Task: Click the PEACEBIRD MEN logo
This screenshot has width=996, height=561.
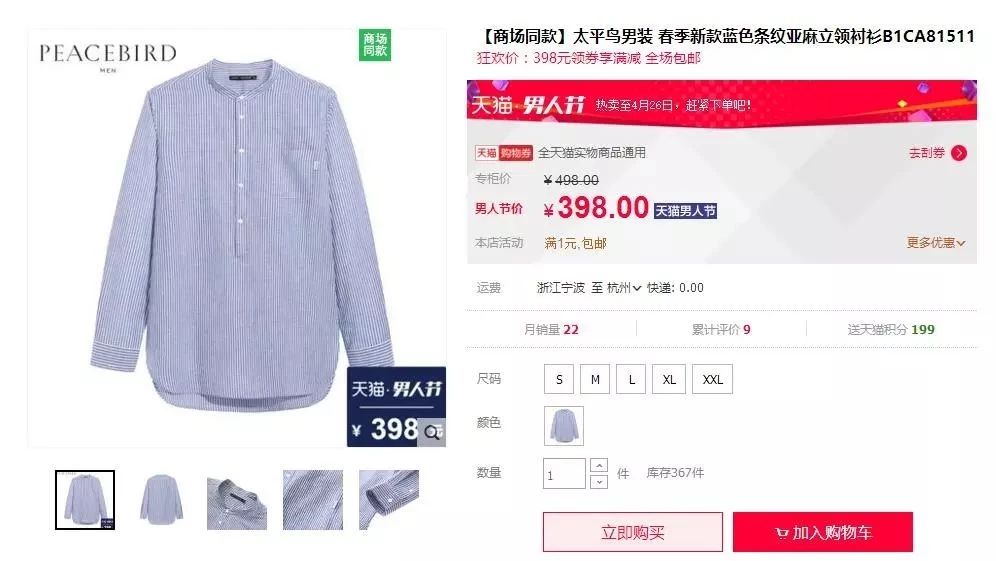Action: tap(107, 57)
